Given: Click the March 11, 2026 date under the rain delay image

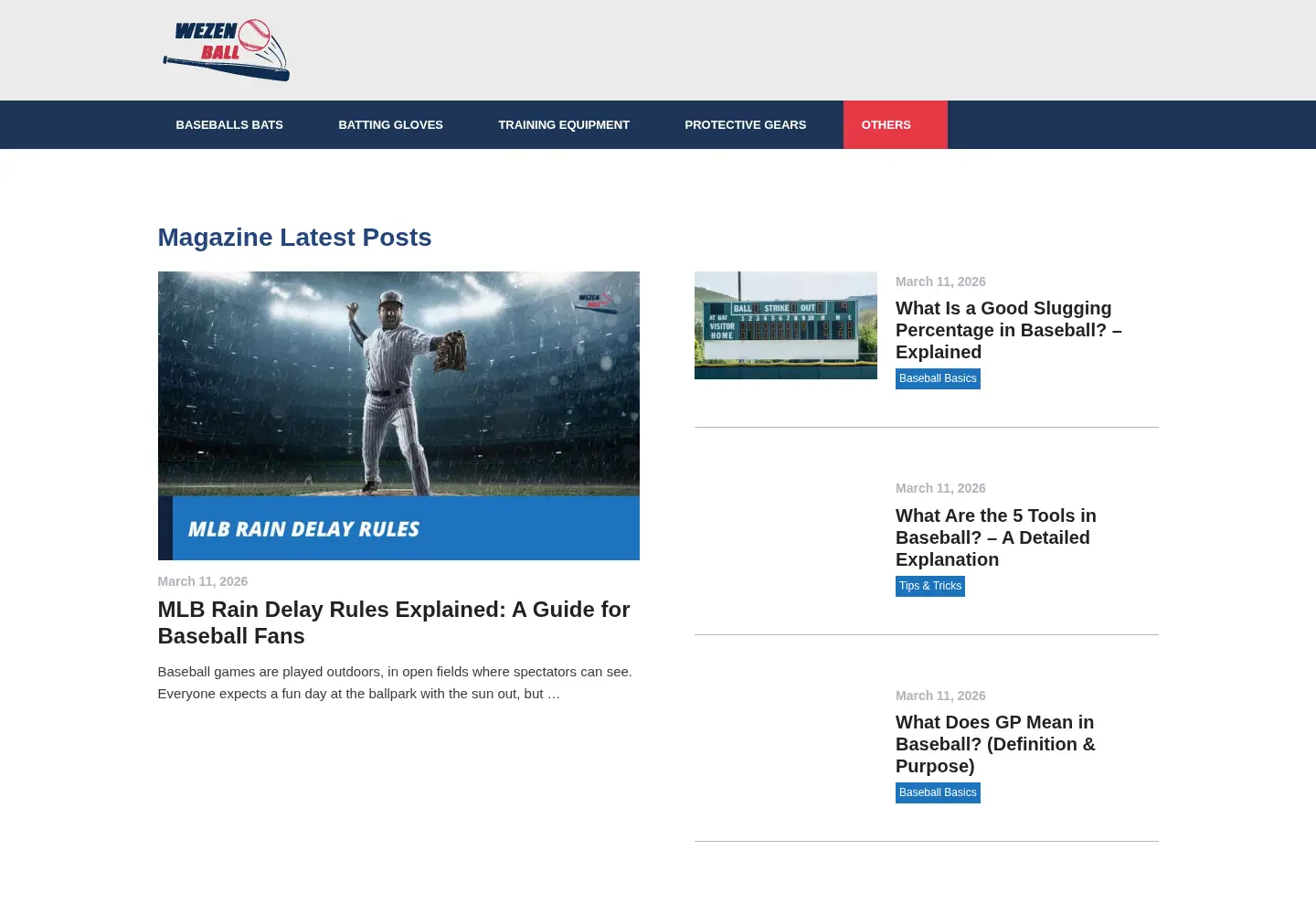Looking at the screenshot, I should [203, 581].
